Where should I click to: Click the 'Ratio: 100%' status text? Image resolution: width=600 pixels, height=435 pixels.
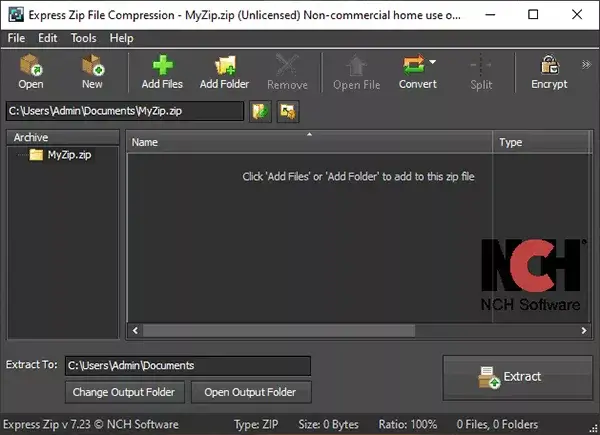408,424
